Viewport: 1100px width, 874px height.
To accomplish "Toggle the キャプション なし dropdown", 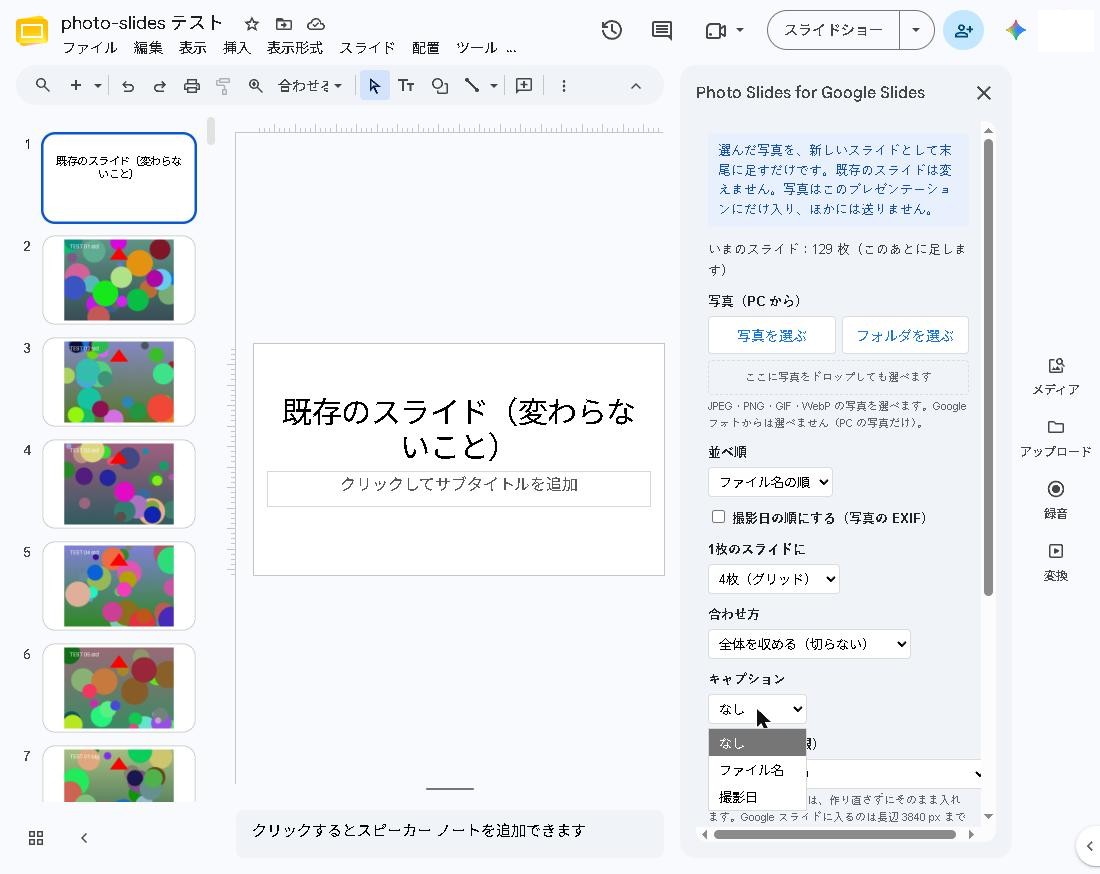I will click(x=757, y=708).
